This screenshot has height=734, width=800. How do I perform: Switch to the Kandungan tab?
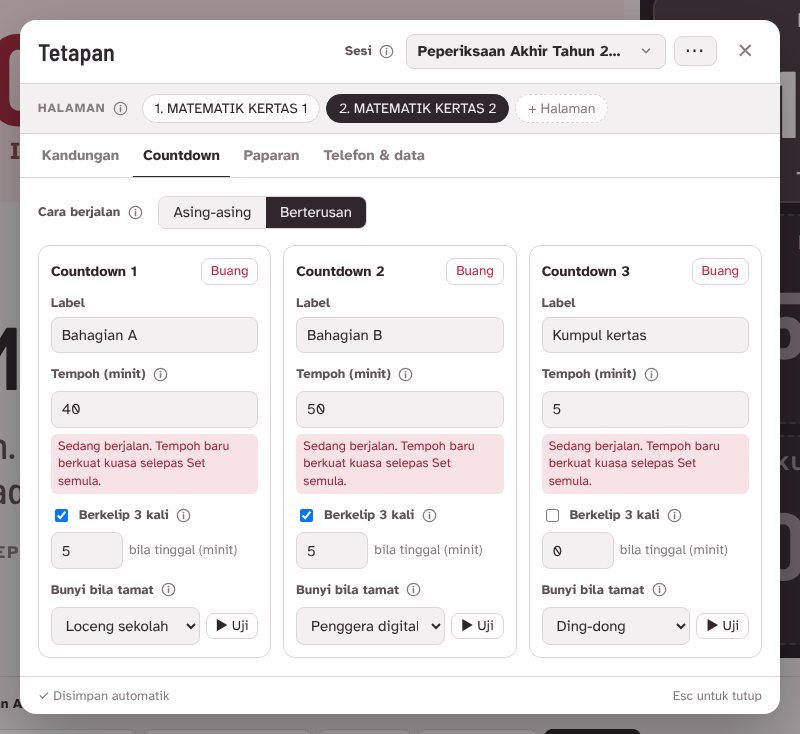coord(80,156)
